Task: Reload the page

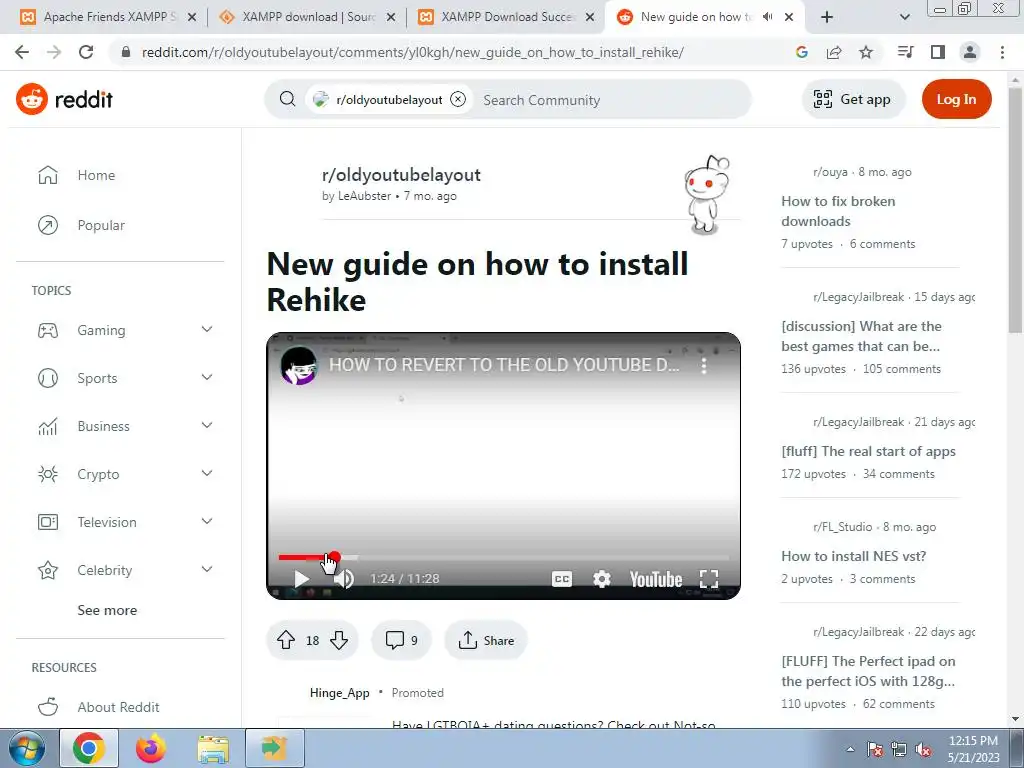Action: 86,52
